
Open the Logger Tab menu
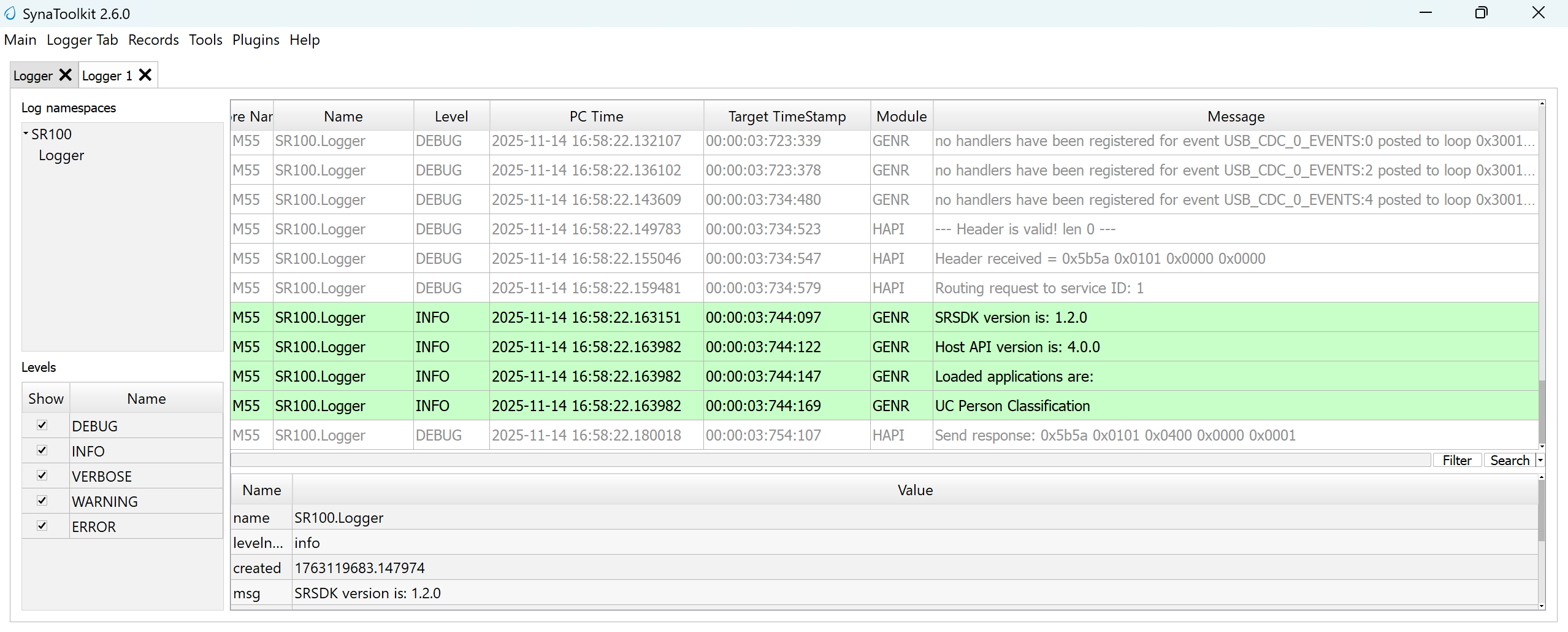coord(82,40)
